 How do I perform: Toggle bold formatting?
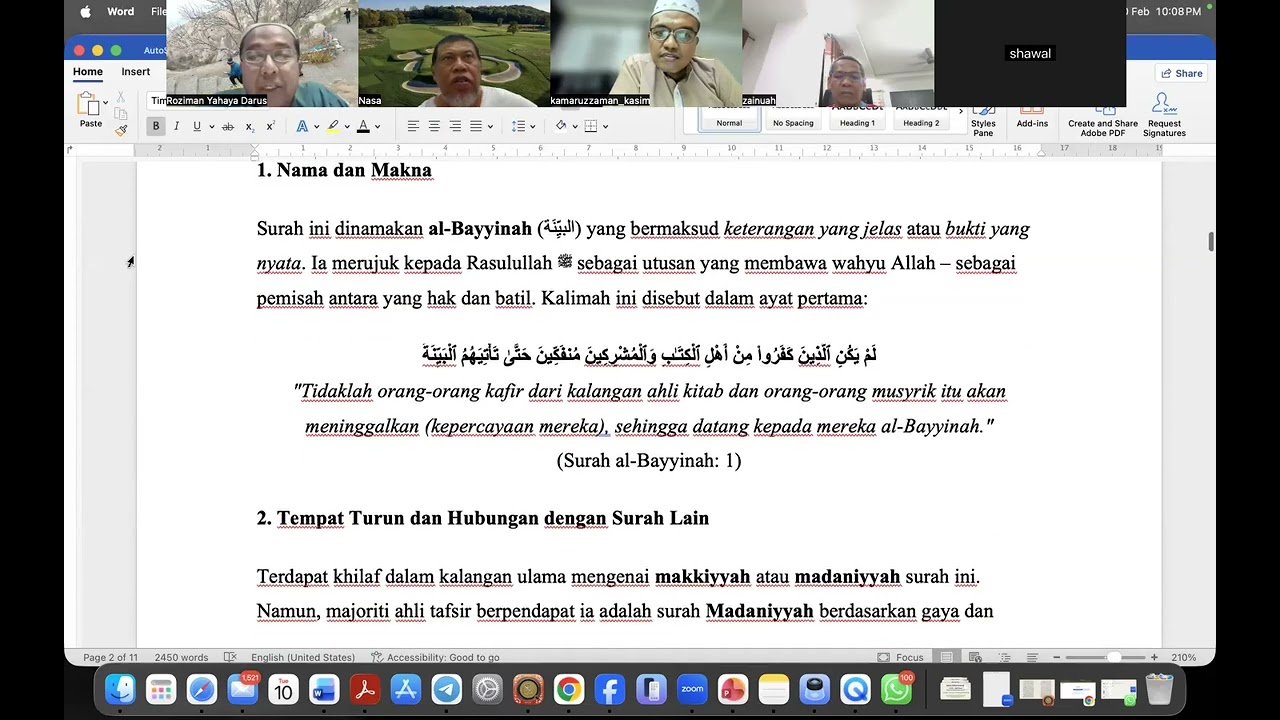(x=155, y=126)
